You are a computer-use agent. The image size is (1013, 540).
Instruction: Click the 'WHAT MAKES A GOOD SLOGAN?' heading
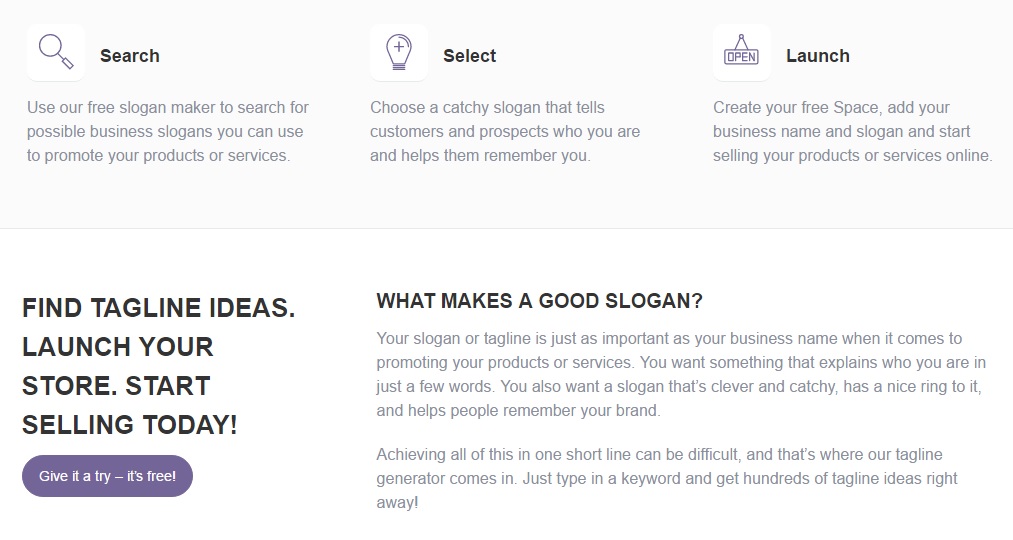pos(539,301)
